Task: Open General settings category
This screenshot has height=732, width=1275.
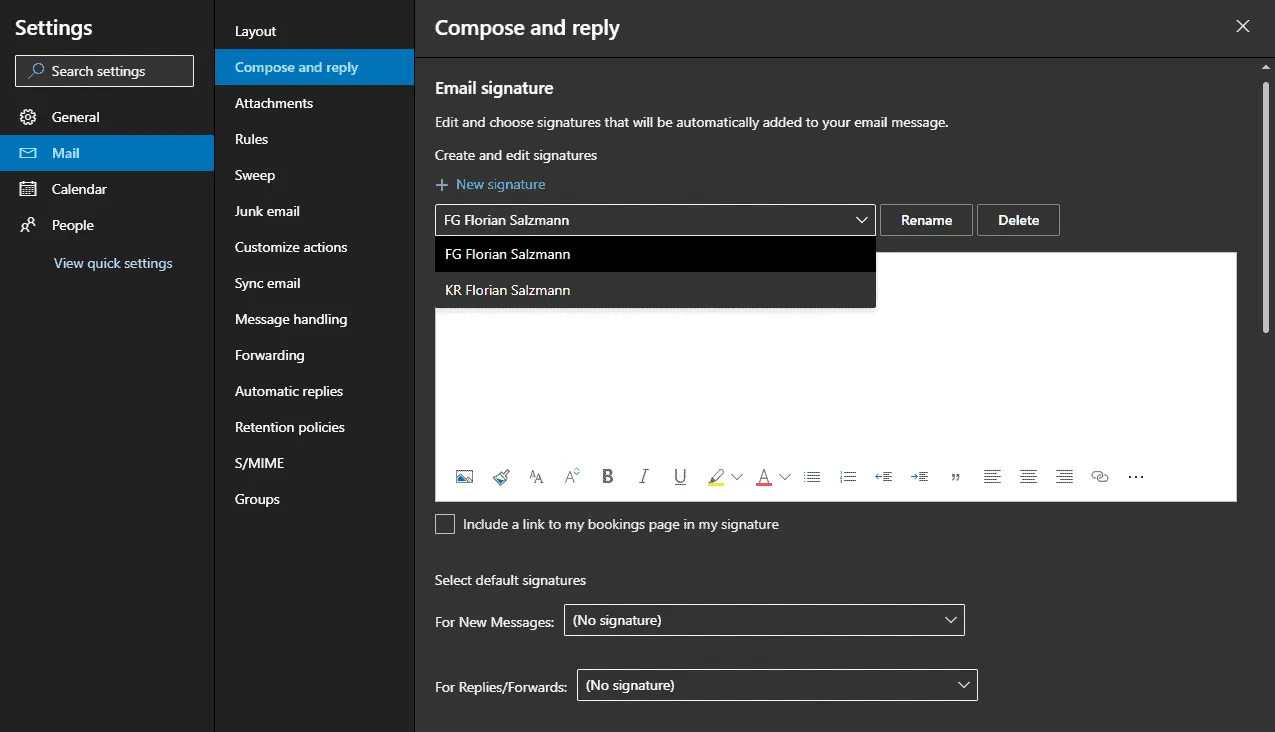Action: [x=107, y=117]
